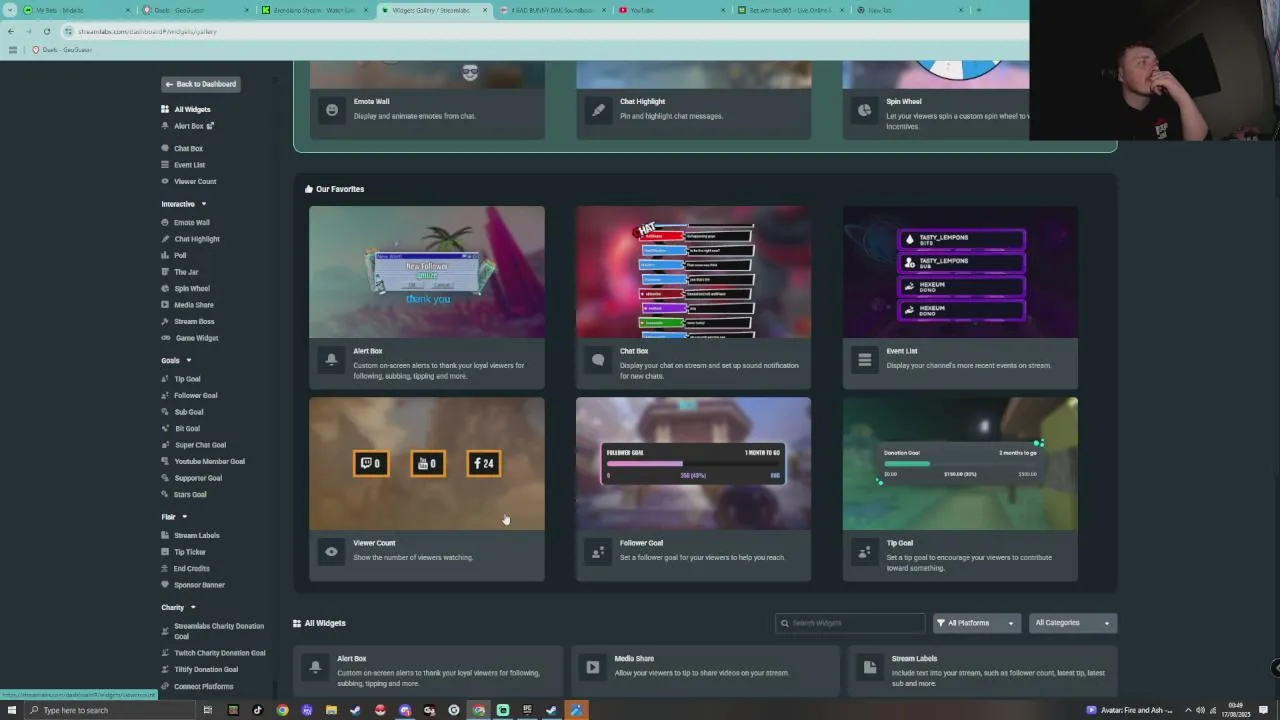The image size is (1280, 720).
Task: Open the All Platforms dropdown
Action: pos(976,623)
